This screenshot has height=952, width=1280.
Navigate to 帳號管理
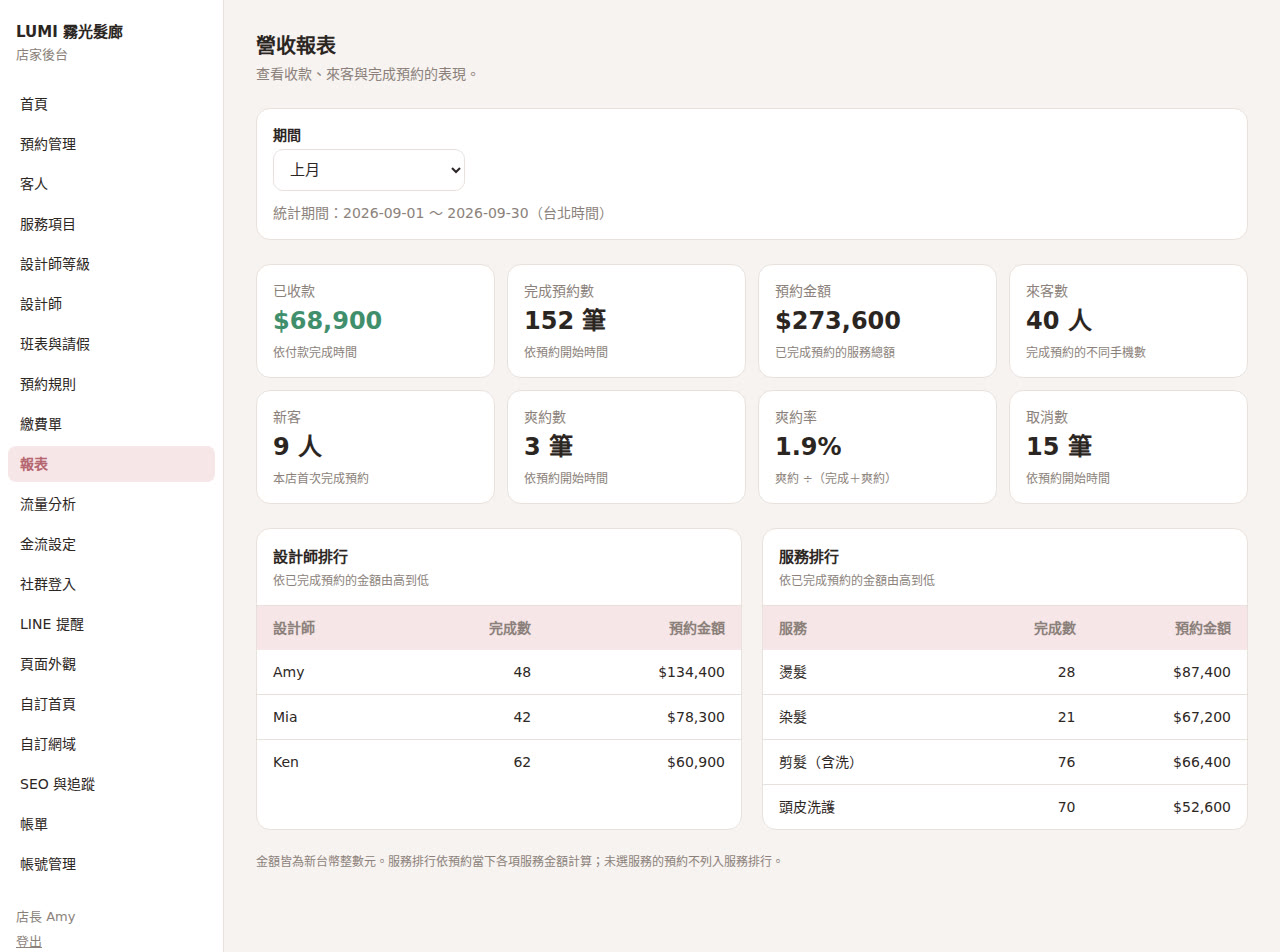point(111,864)
